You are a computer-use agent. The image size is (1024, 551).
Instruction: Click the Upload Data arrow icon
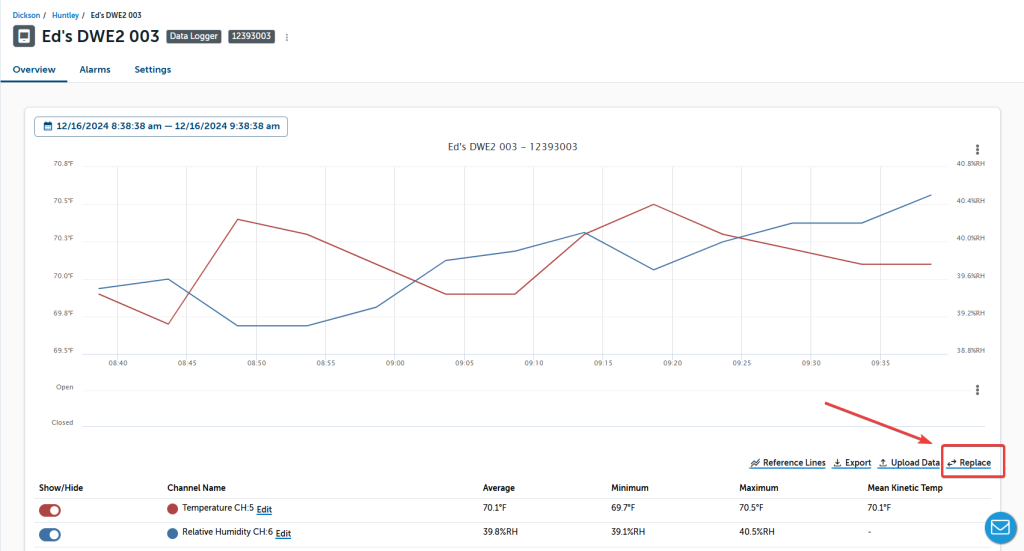(x=883, y=463)
